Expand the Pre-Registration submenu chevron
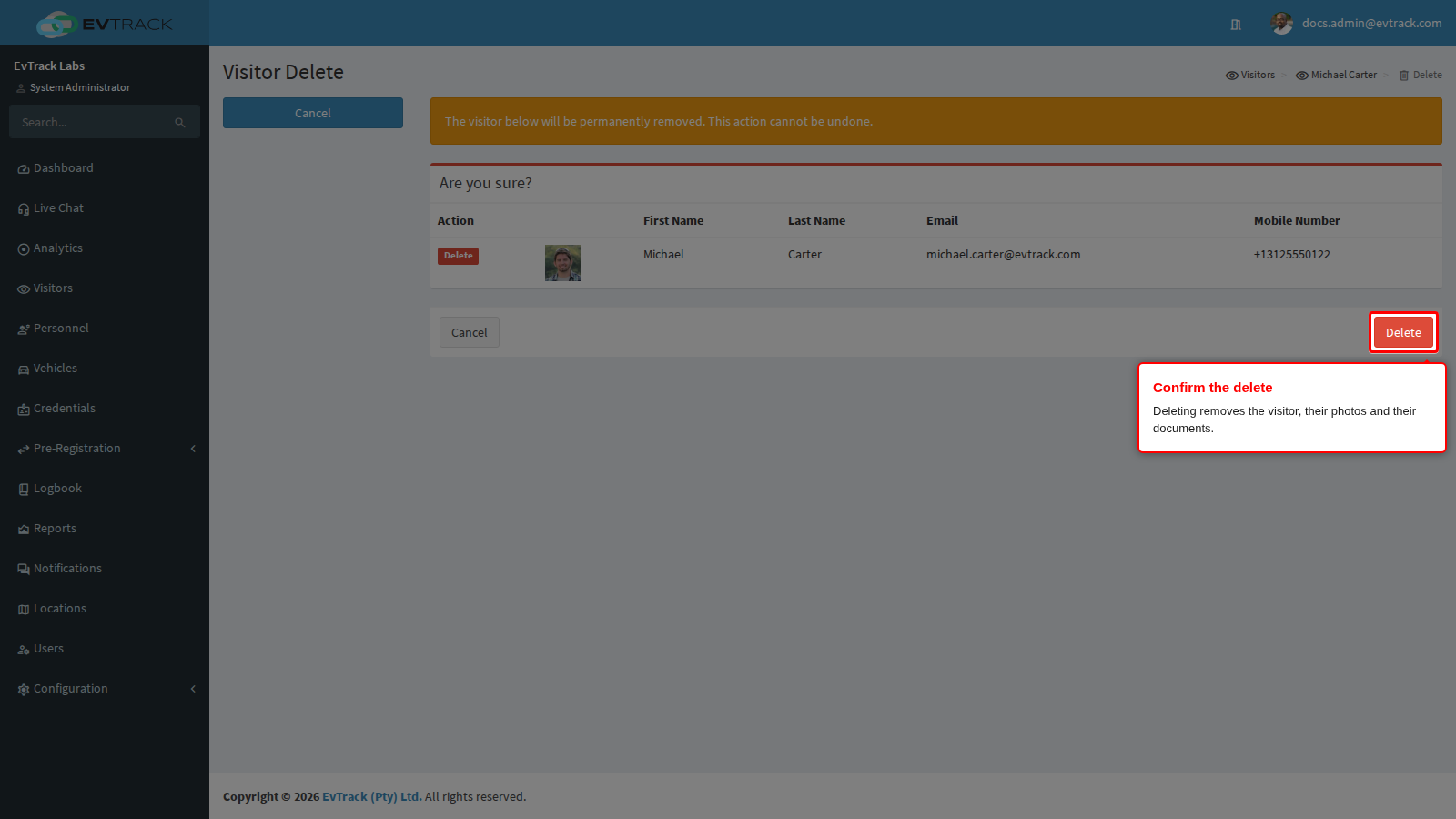This screenshot has height=819, width=1456. [x=193, y=449]
